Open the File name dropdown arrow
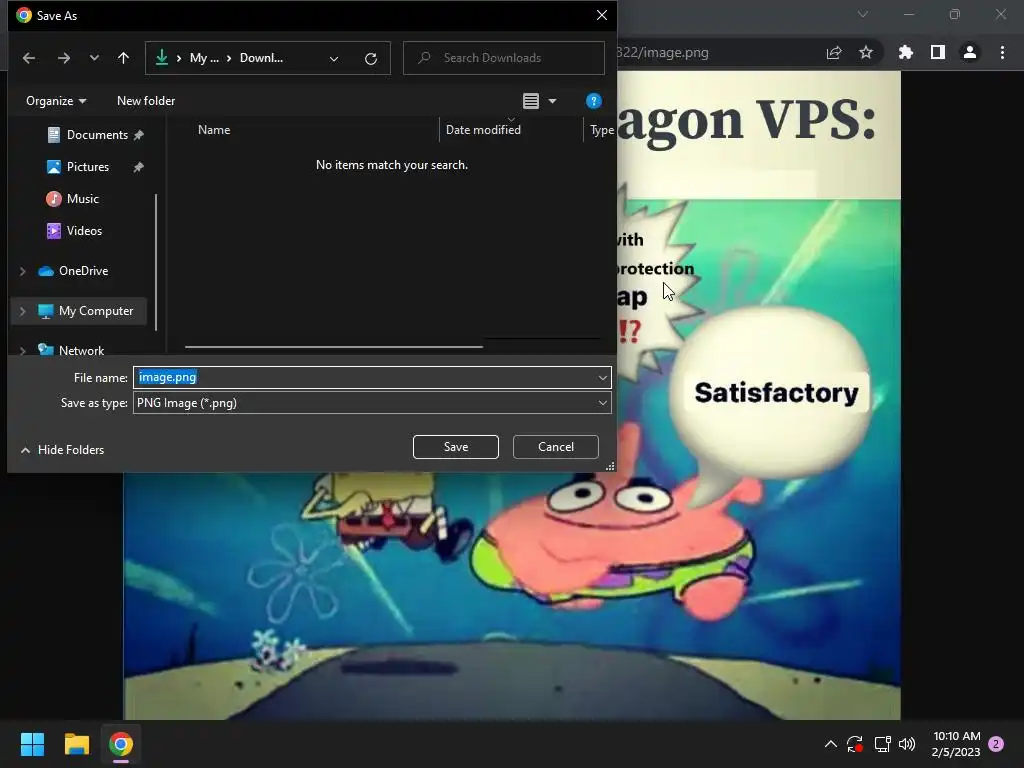Screen dimensions: 1024x768 (x=602, y=377)
